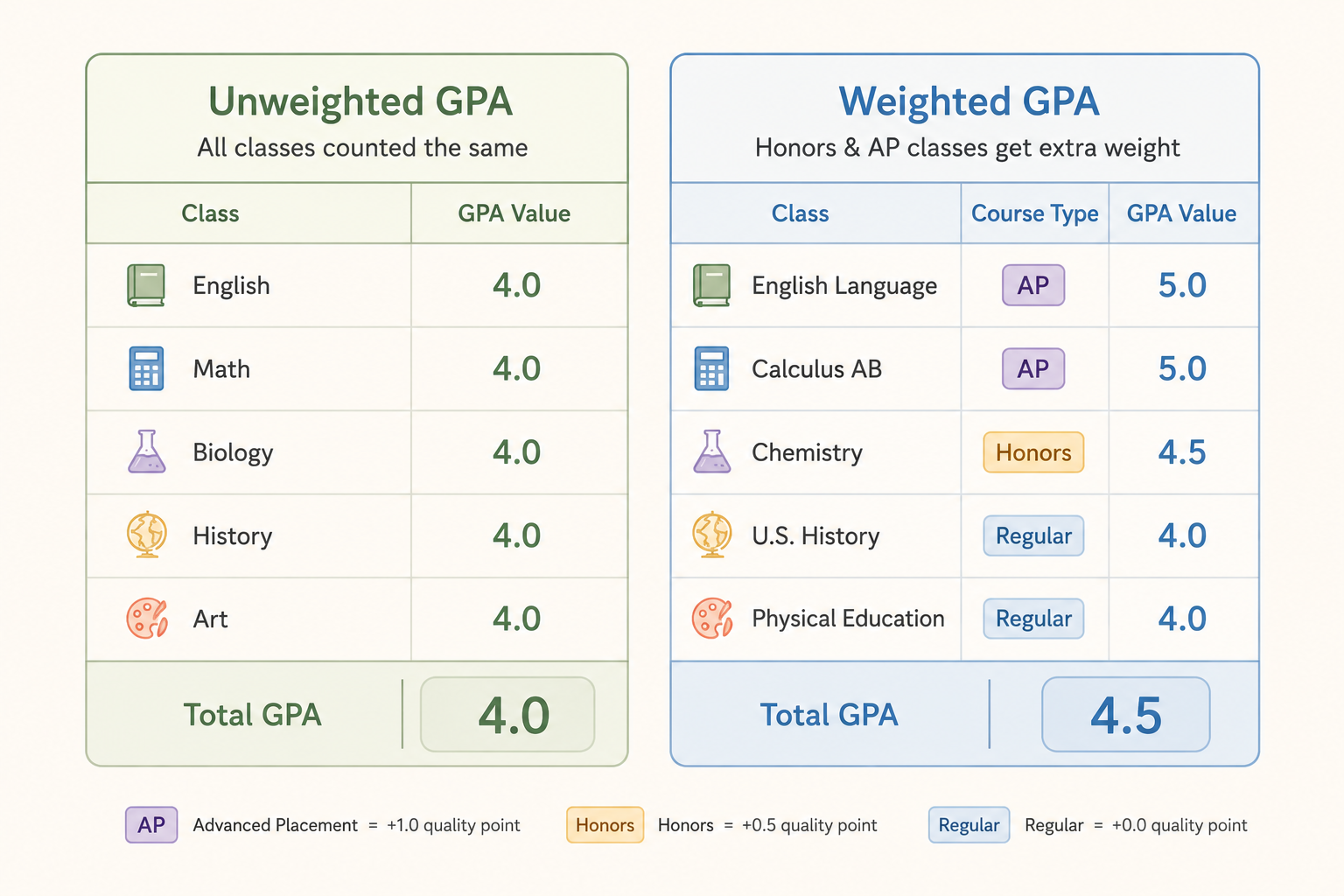1344x896 pixels.
Task: Click the 4.0 value in Biology row
Action: click(x=516, y=452)
